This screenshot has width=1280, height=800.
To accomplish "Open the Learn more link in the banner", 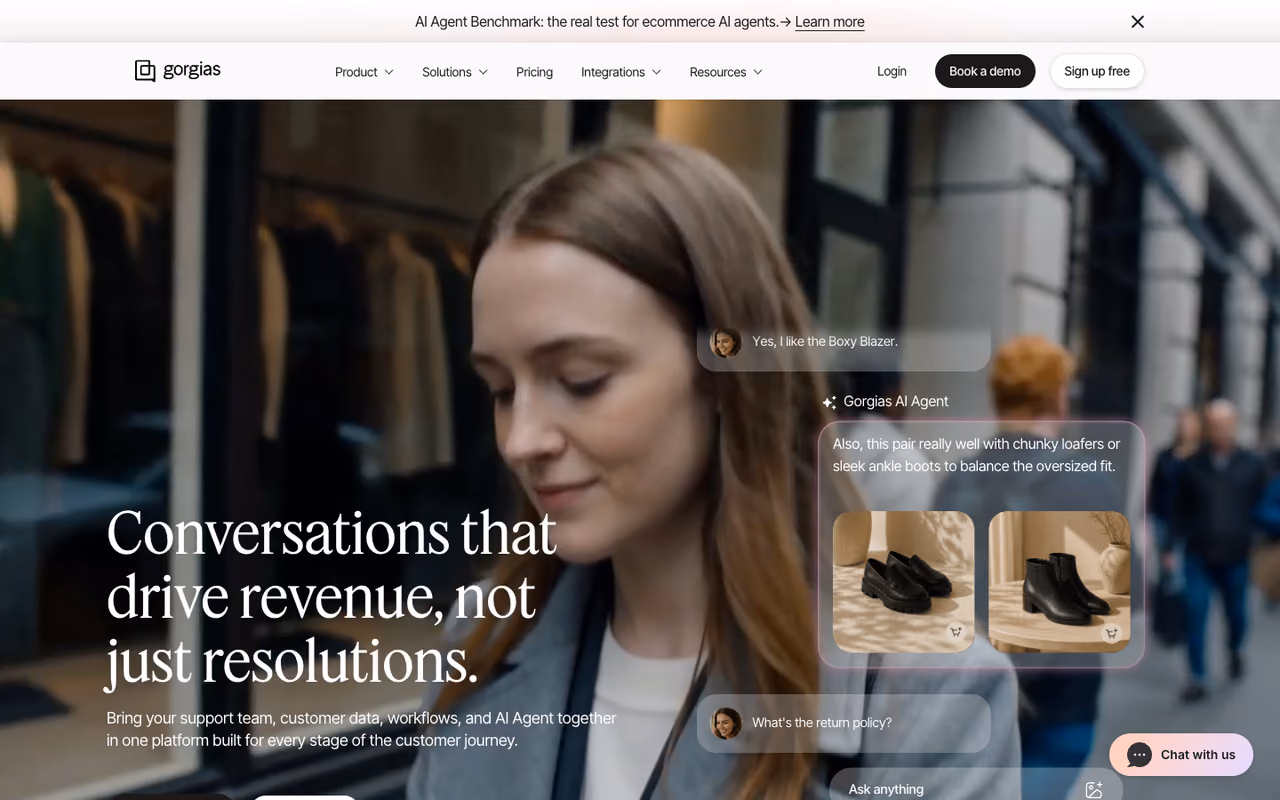I will (x=830, y=22).
